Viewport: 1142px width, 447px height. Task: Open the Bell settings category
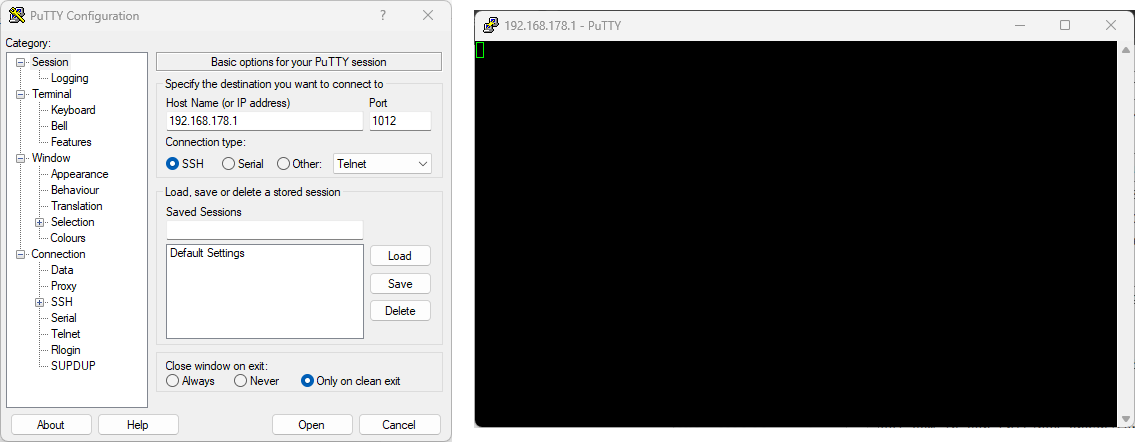click(59, 127)
